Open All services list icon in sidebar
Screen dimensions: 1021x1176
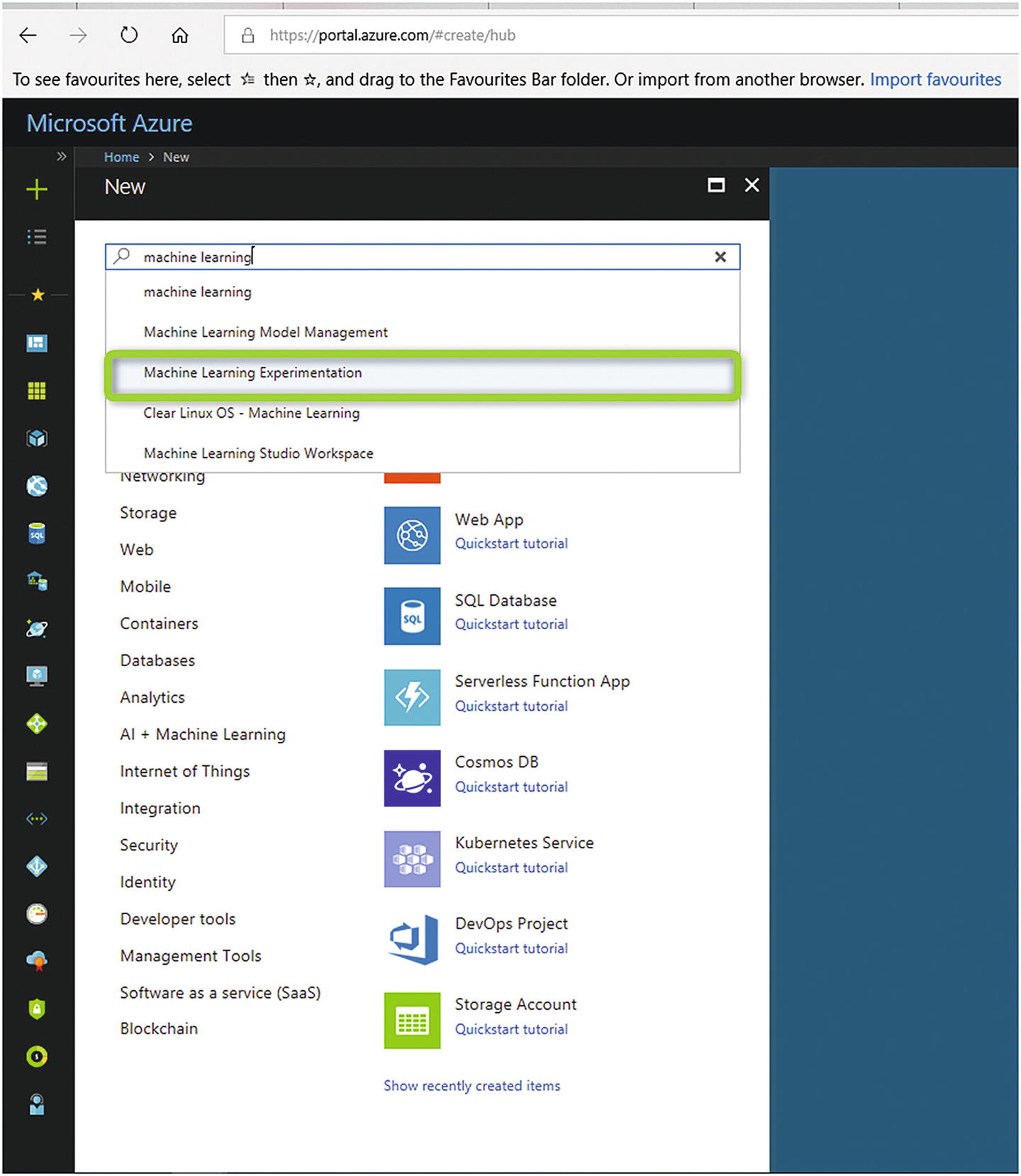click(37, 237)
